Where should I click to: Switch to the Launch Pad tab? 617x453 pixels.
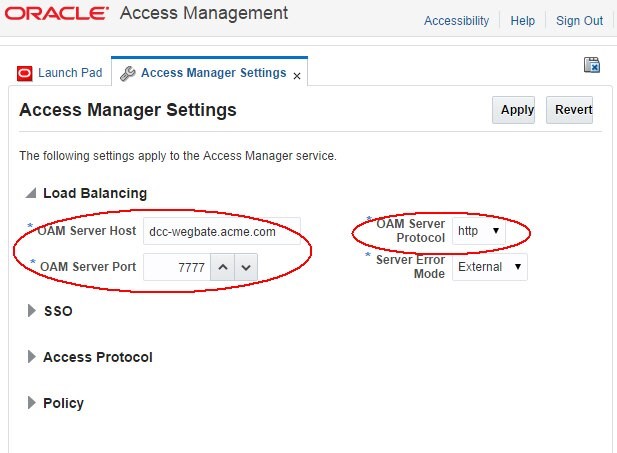tap(69, 73)
